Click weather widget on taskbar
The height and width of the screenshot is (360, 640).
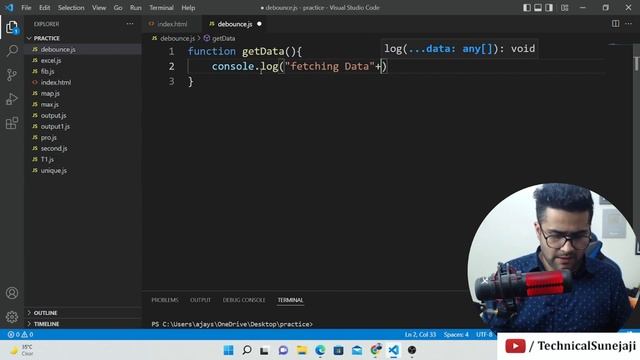coord(21,350)
